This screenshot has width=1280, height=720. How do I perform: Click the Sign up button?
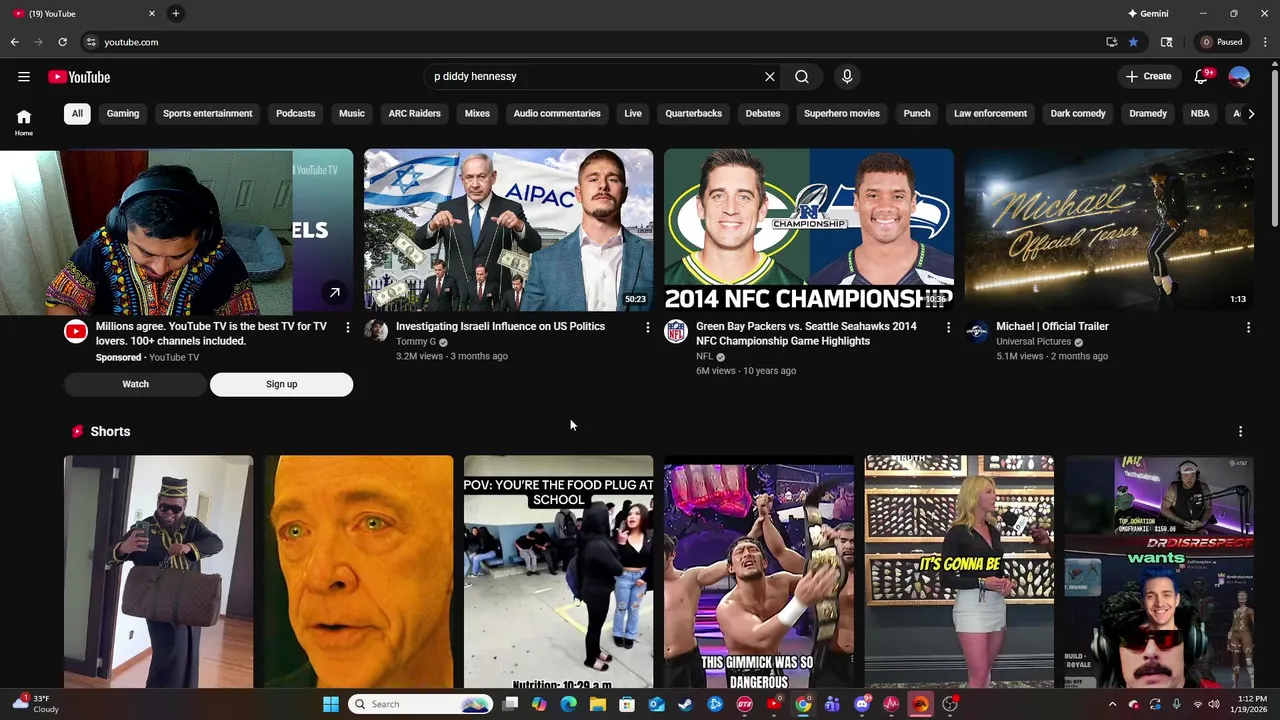pyautogui.click(x=282, y=384)
